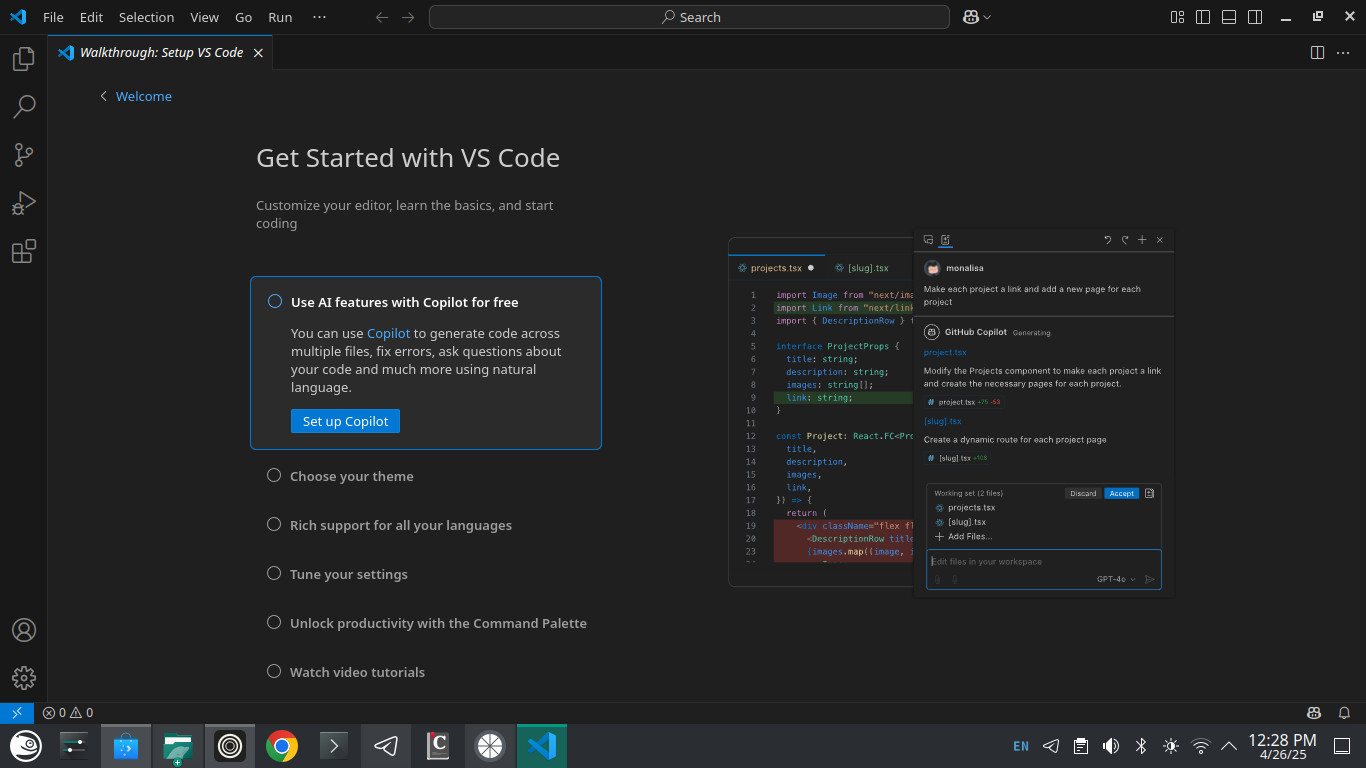
Task: Open the Run and Debug view
Action: pyautogui.click(x=24, y=203)
